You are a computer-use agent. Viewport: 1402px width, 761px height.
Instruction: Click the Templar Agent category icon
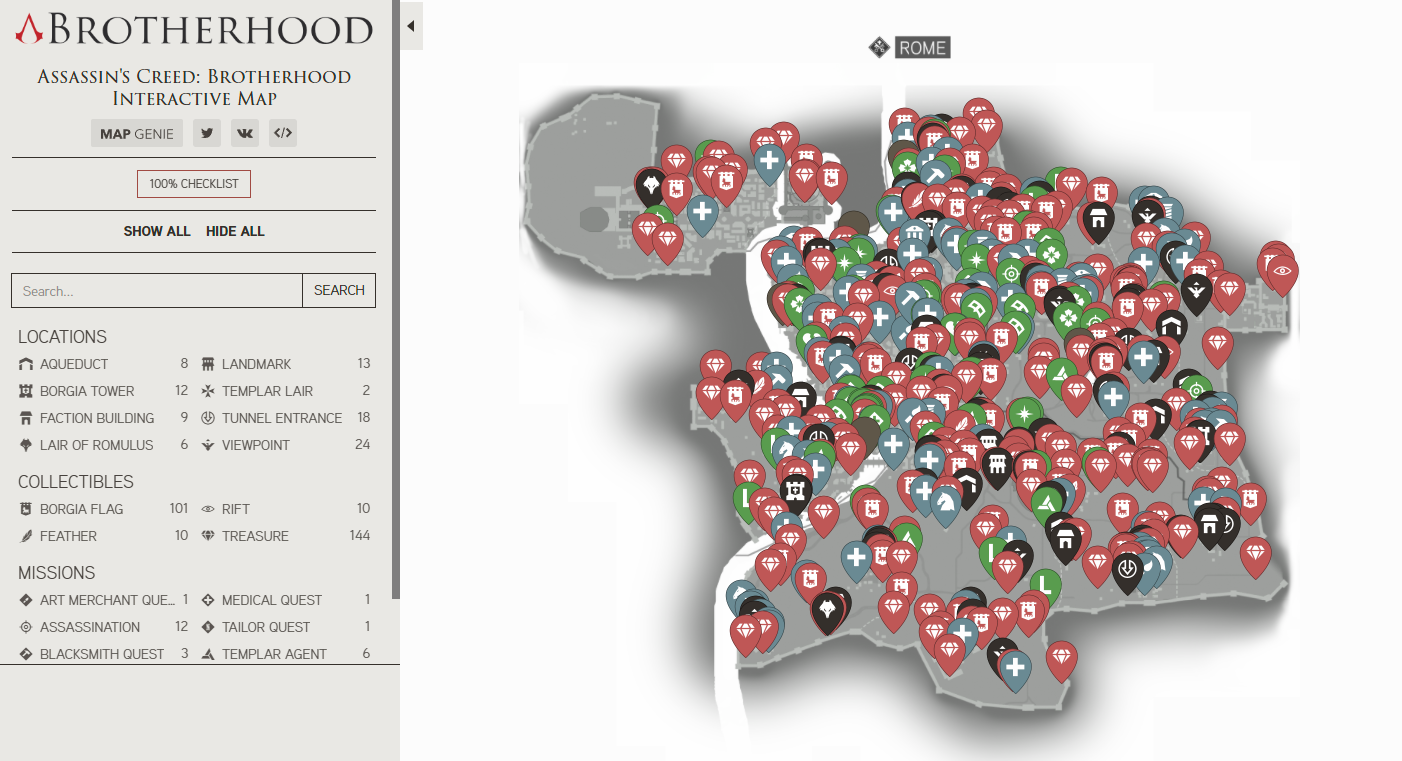(x=208, y=654)
